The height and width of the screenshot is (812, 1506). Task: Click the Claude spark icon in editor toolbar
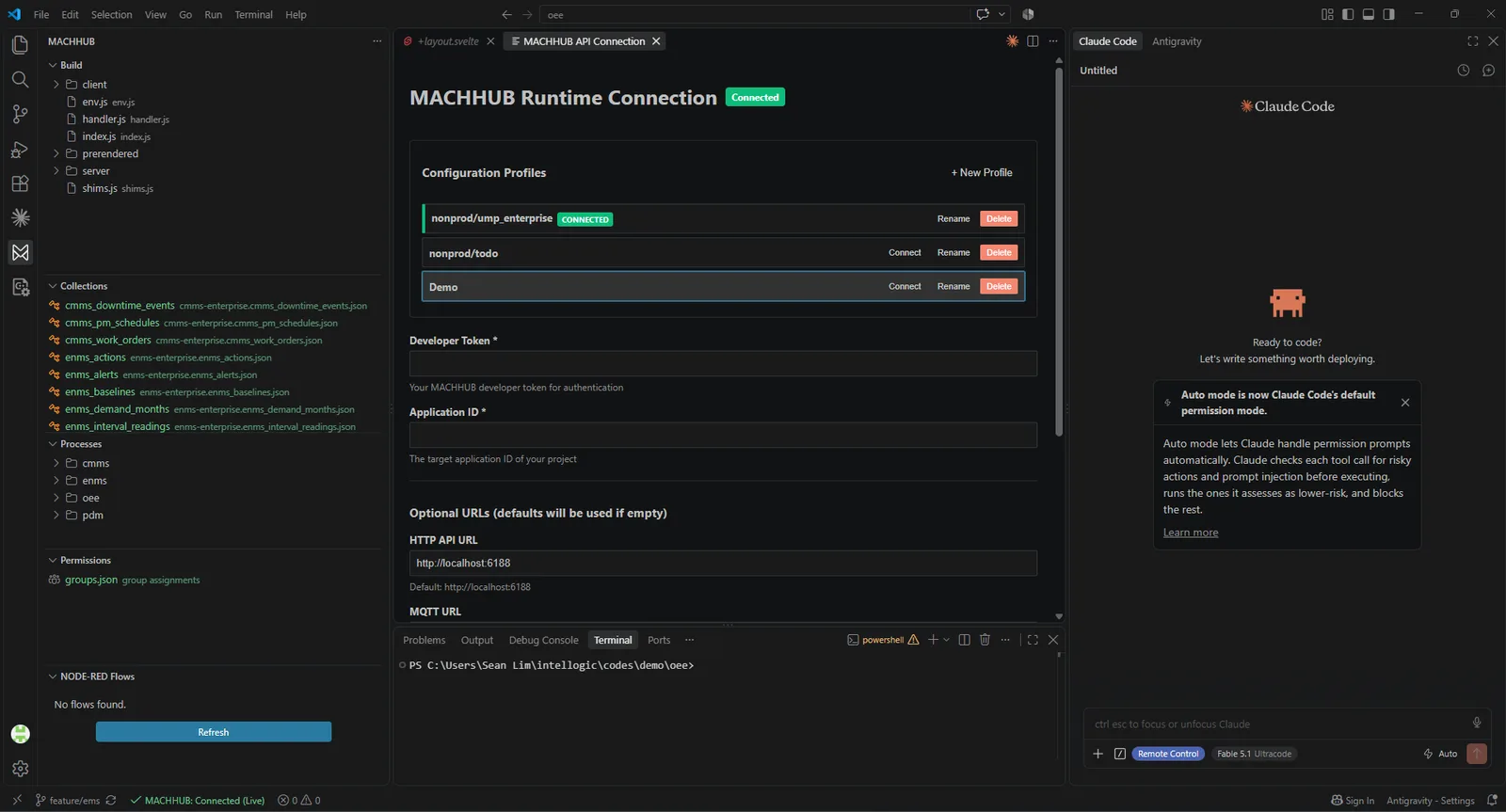tap(1012, 41)
